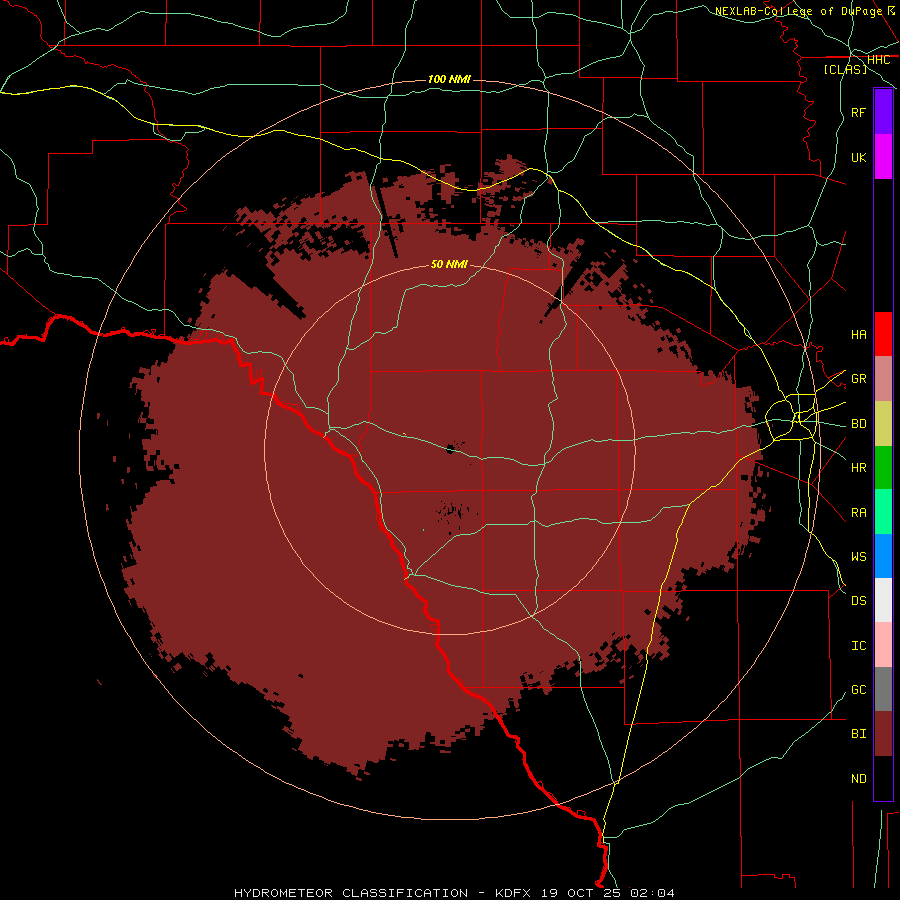Select the red HA legend swatch

pos(883,334)
